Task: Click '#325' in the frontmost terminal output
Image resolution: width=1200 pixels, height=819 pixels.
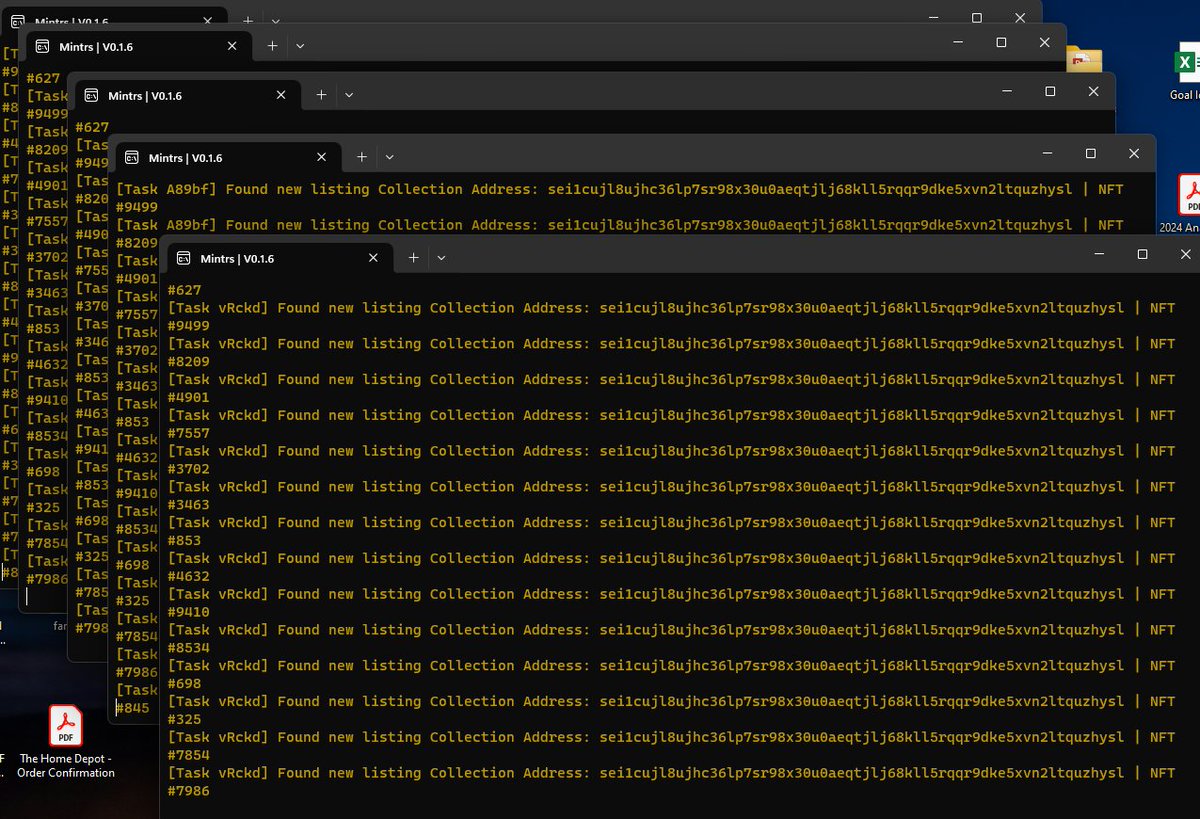Action: [184, 720]
